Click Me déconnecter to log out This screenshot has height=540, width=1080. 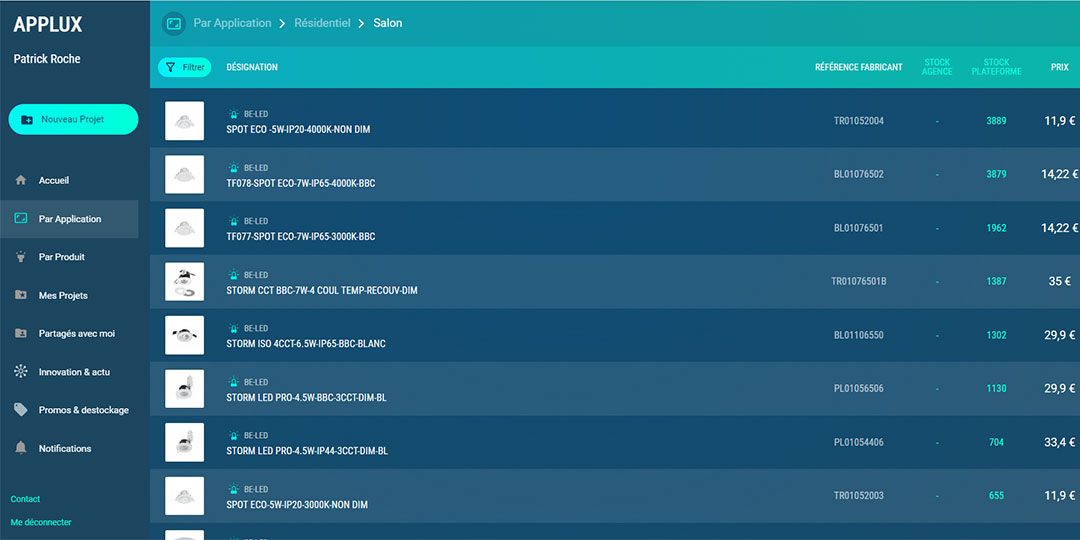tap(41, 523)
